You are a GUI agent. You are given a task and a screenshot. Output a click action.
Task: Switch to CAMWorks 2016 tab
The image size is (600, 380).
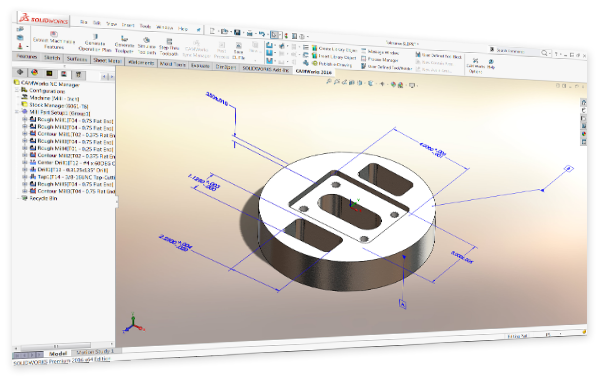tap(314, 72)
